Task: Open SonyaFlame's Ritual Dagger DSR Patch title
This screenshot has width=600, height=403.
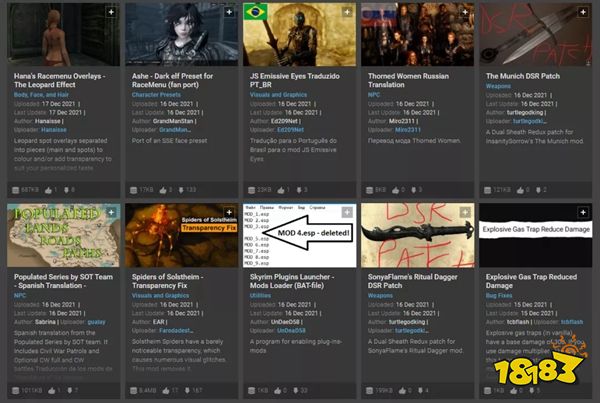Action: [412, 281]
